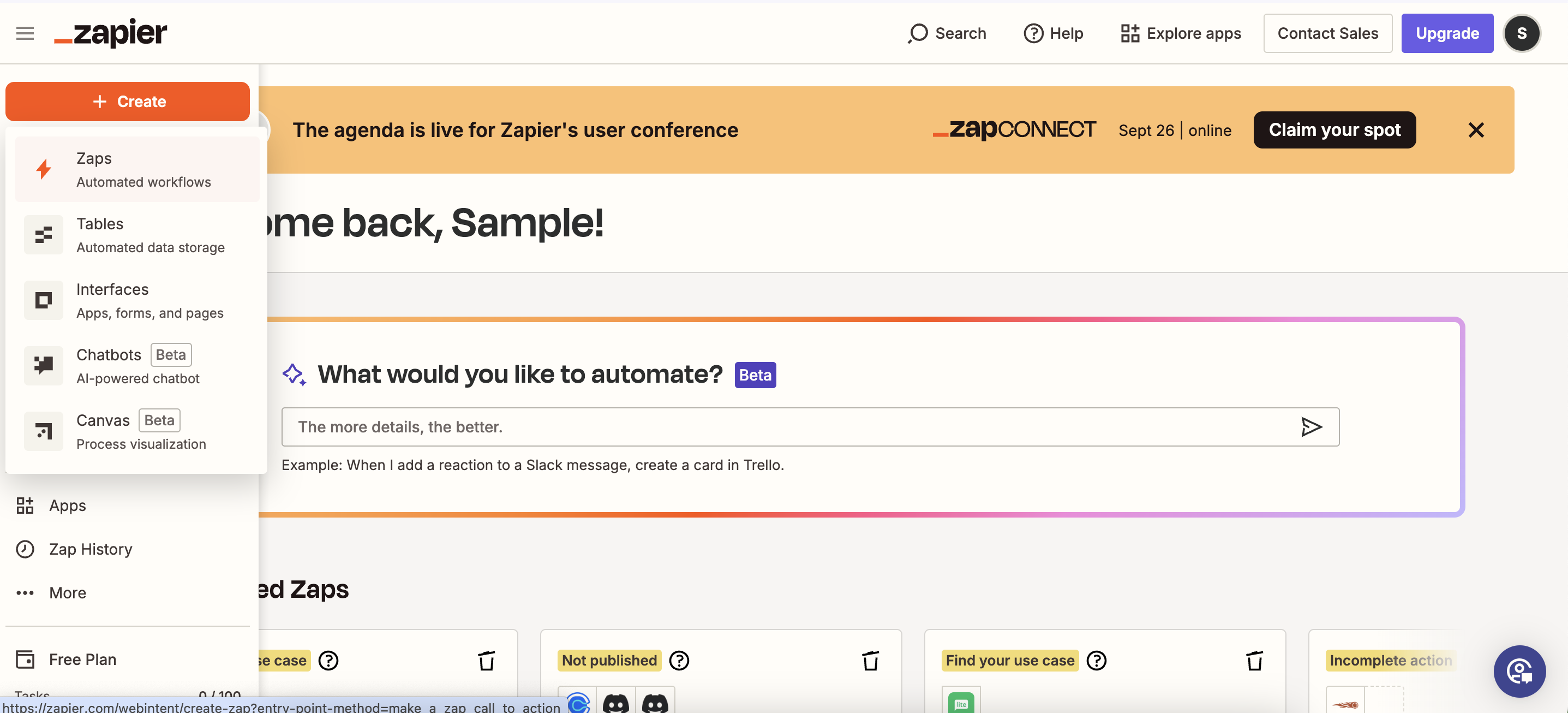Choose the Interfaces menu entry
Image resolution: width=1568 pixels, height=713 pixels.
tap(137, 300)
